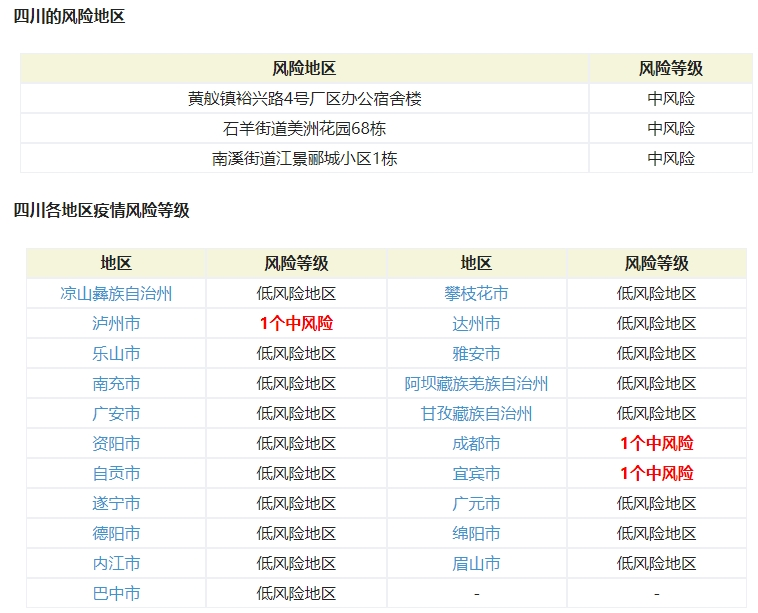Open the 成都市 link

pos(476,444)
